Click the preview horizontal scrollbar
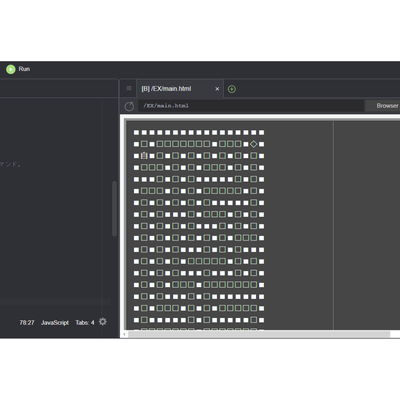This screenshot has height=400, width=400. coord(259,334)
